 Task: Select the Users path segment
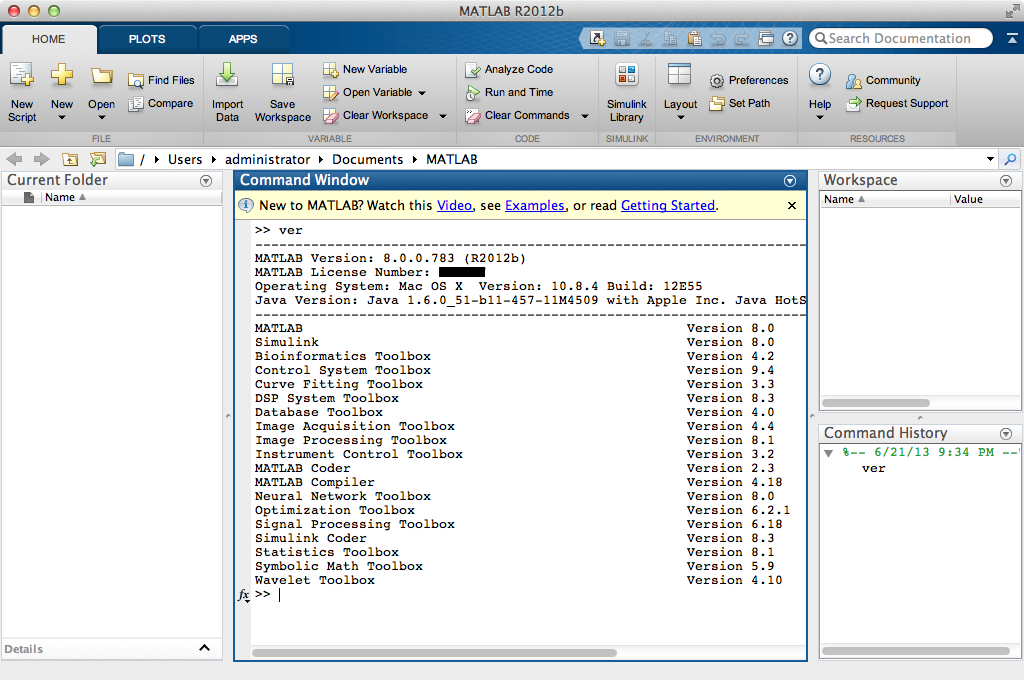(185, 159)
